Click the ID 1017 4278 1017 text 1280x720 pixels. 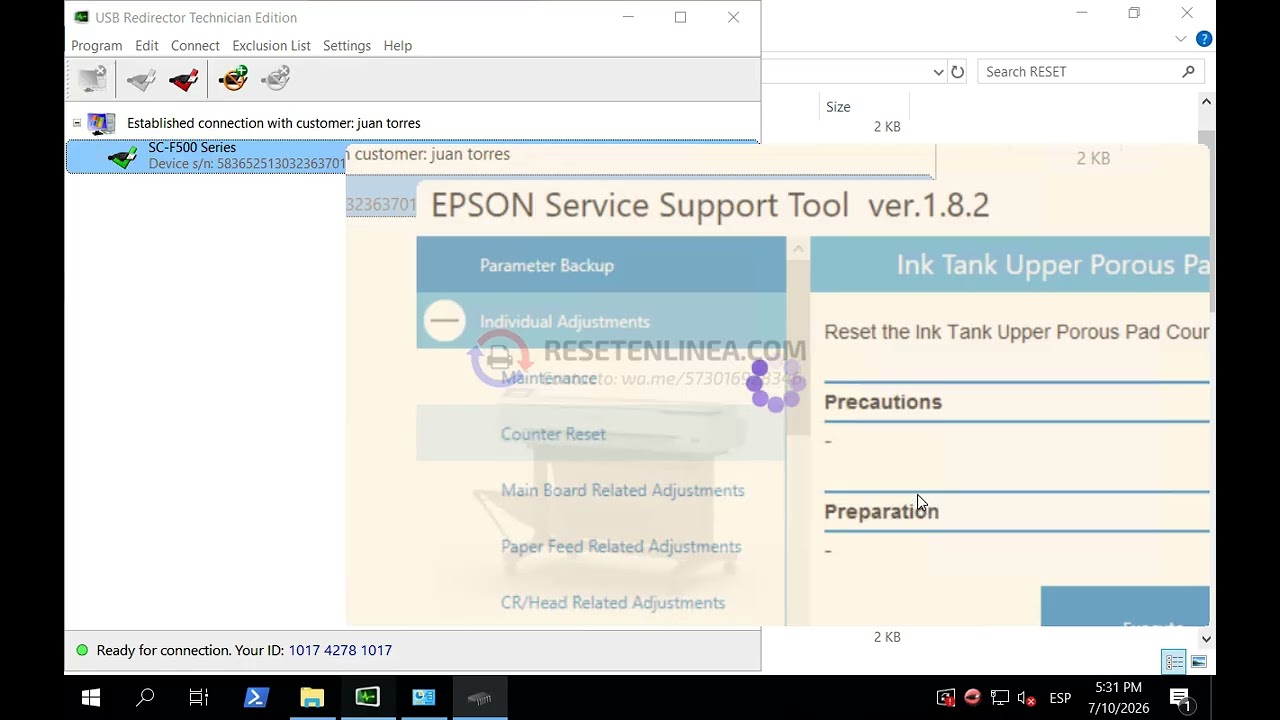[340, 650]
